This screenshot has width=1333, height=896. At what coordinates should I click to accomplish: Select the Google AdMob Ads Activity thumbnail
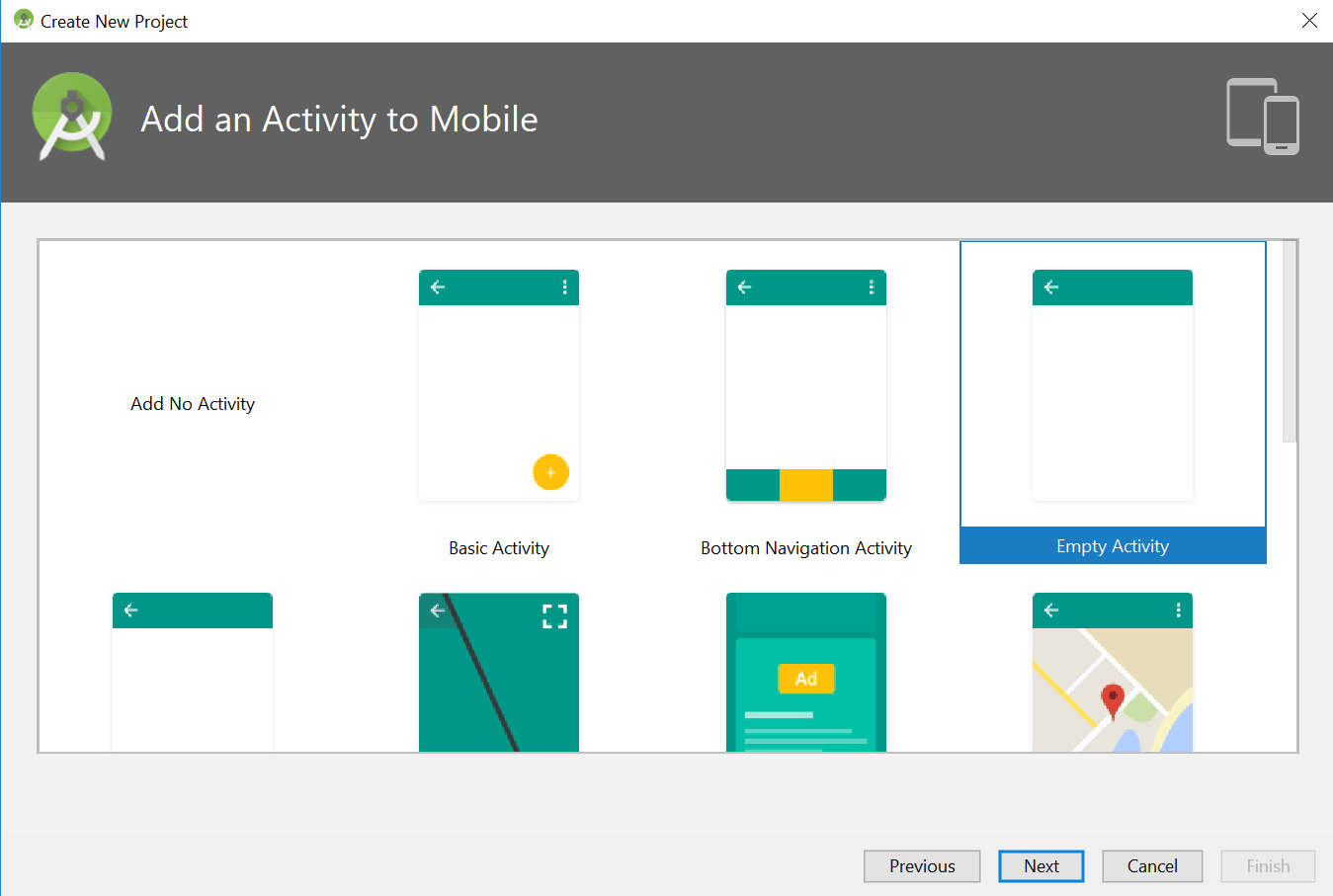click(x=806, y=672)
